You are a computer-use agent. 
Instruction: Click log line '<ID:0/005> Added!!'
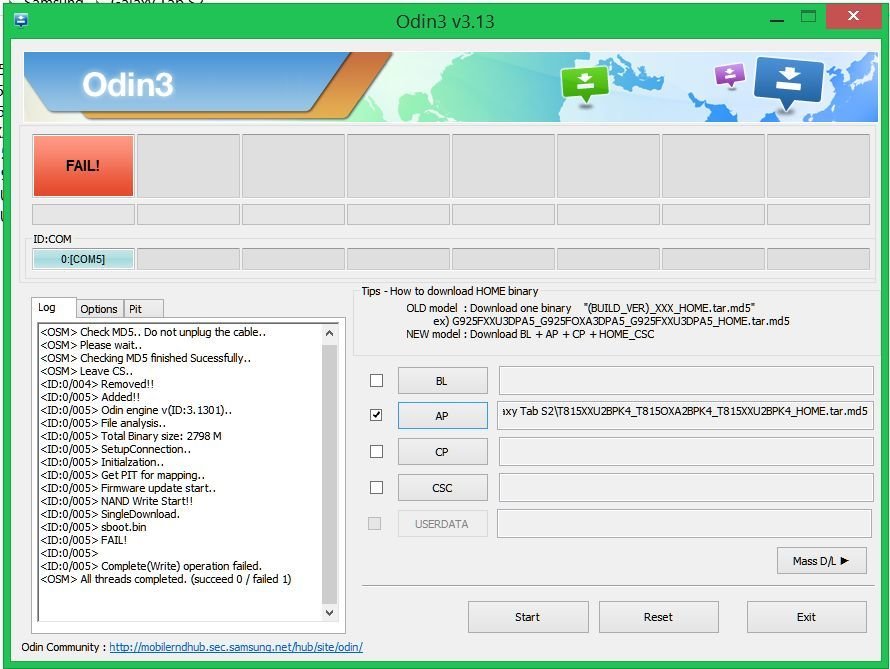pos(90,397)
